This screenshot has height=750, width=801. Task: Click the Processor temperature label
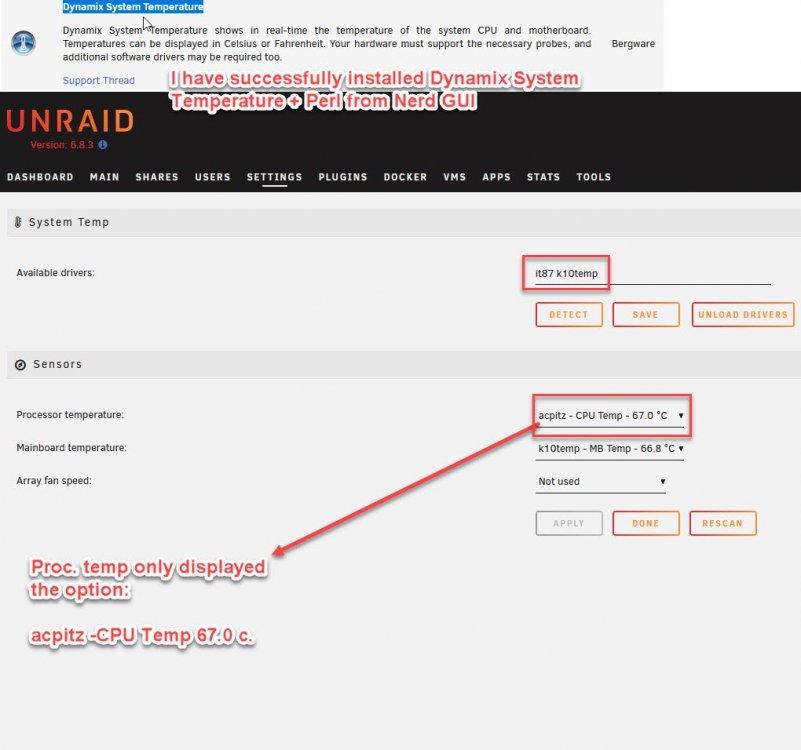(70, 415)
